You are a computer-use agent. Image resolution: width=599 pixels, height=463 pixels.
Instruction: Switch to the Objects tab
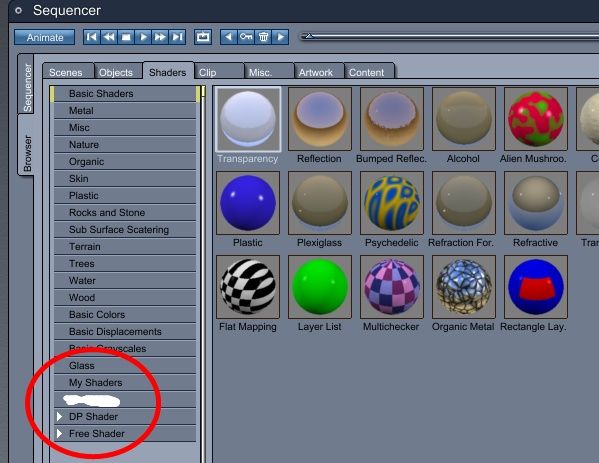(116, 72)
